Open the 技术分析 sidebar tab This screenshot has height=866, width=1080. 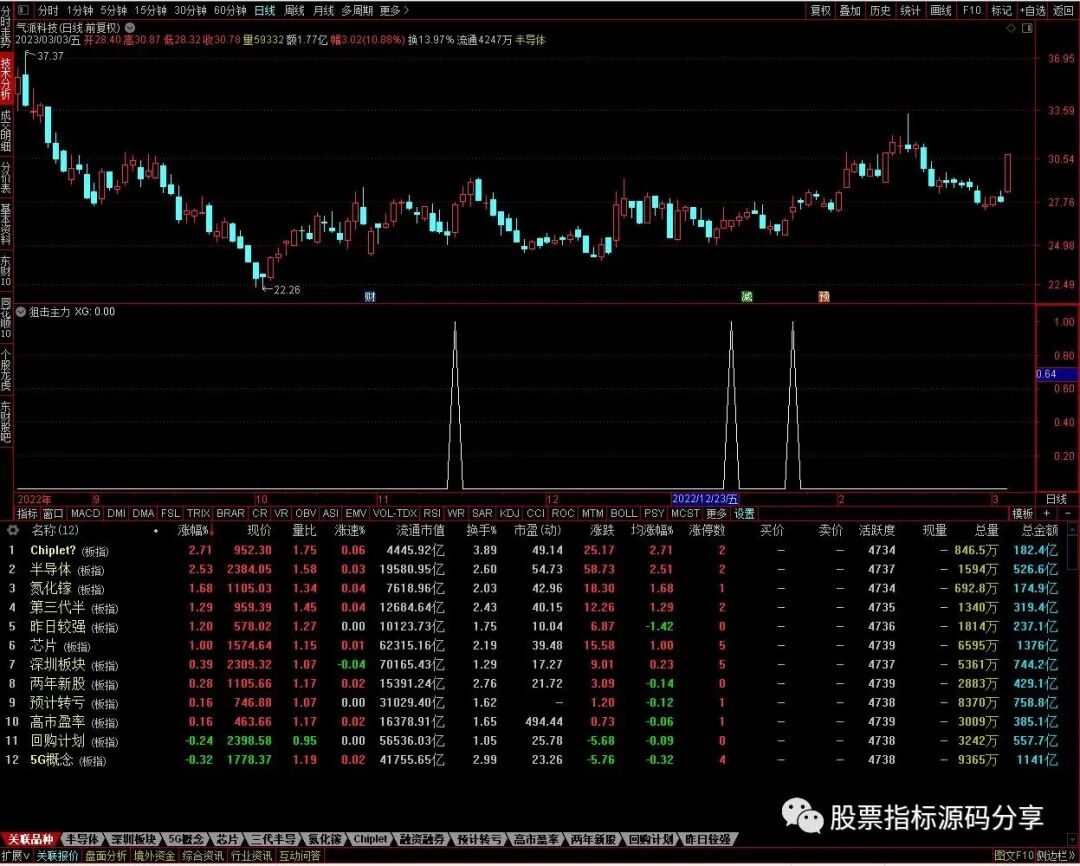[6, 80]
